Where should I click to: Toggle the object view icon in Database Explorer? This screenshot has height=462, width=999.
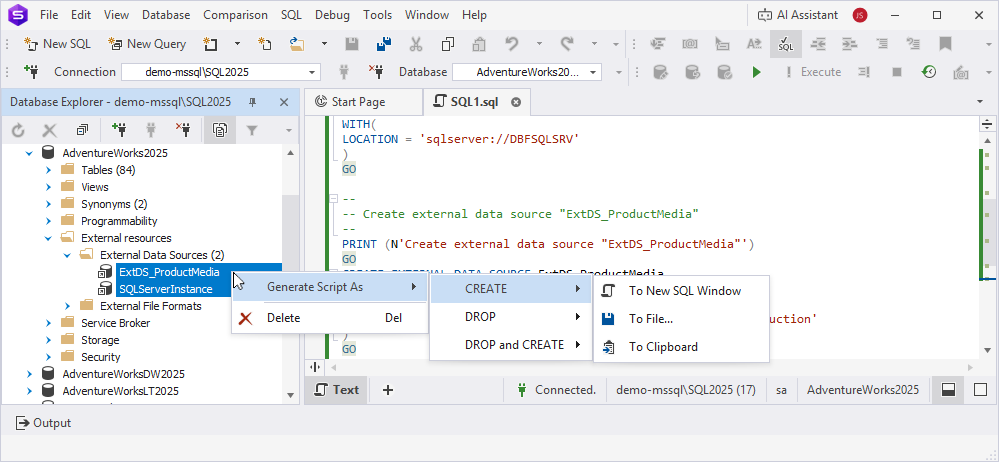(220, 130)
